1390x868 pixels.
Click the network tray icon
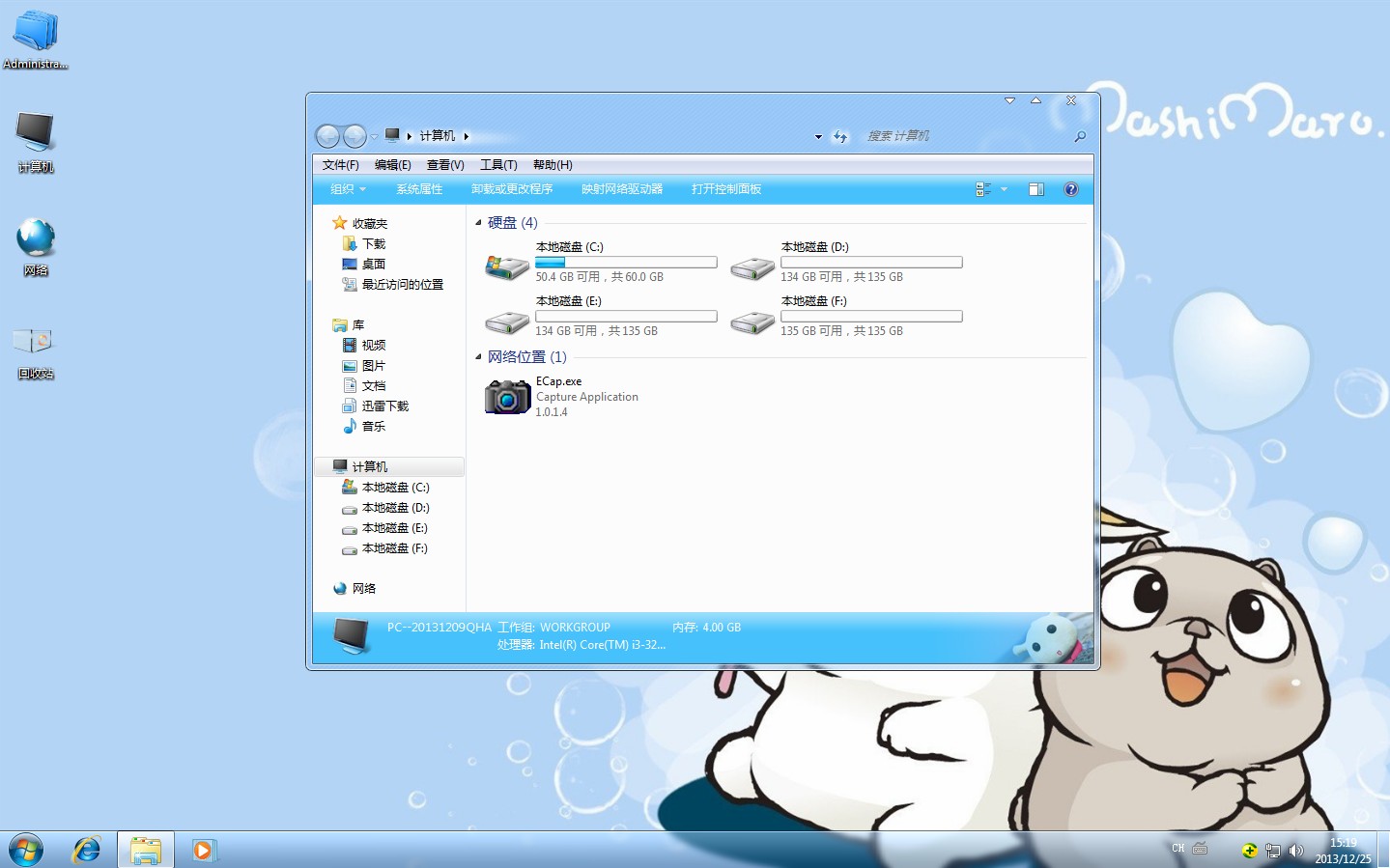point(1273,851)
